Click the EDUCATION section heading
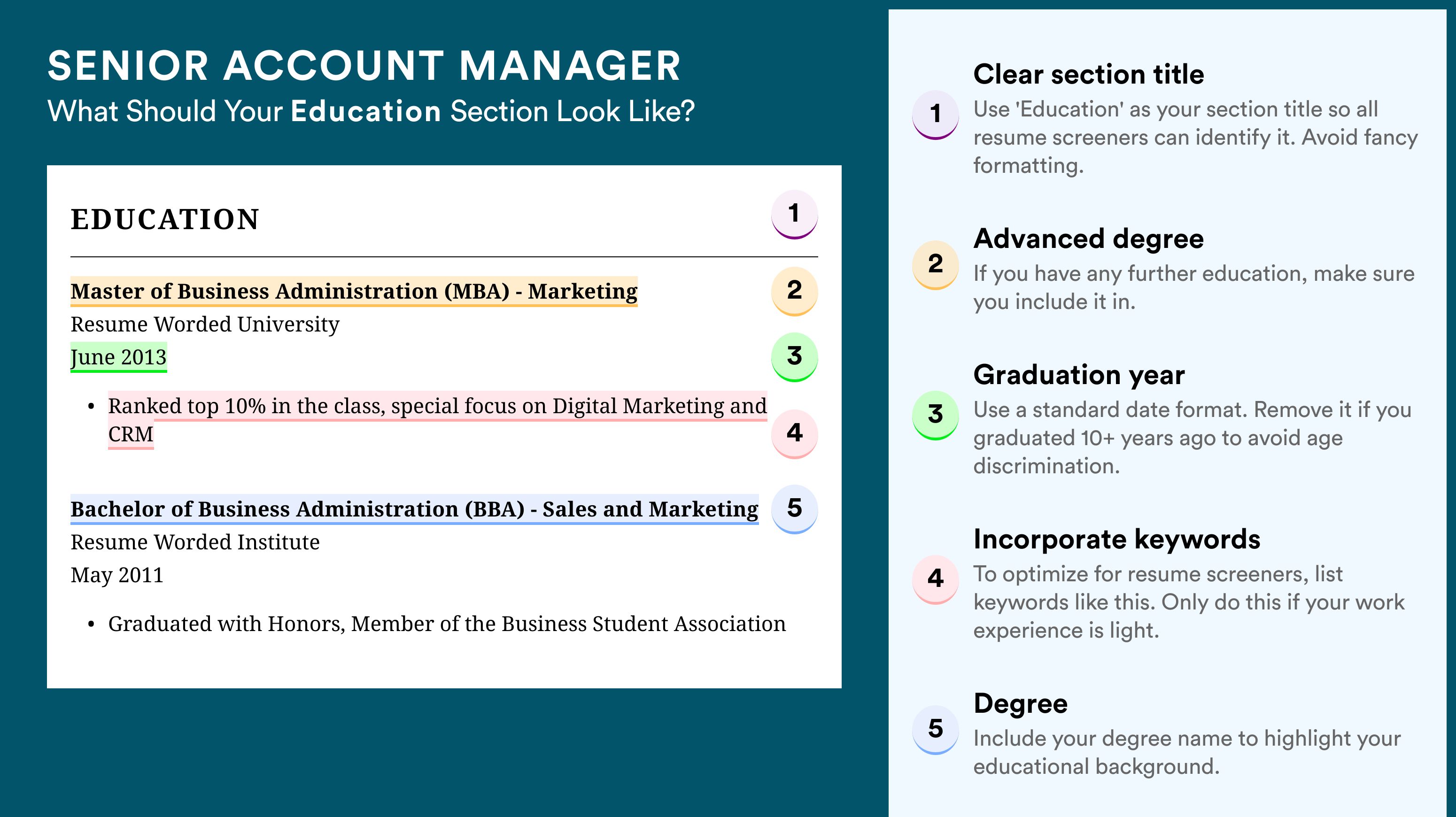Image resolution: width=1456 pixels, height=817 pixels. pos(164,219)
